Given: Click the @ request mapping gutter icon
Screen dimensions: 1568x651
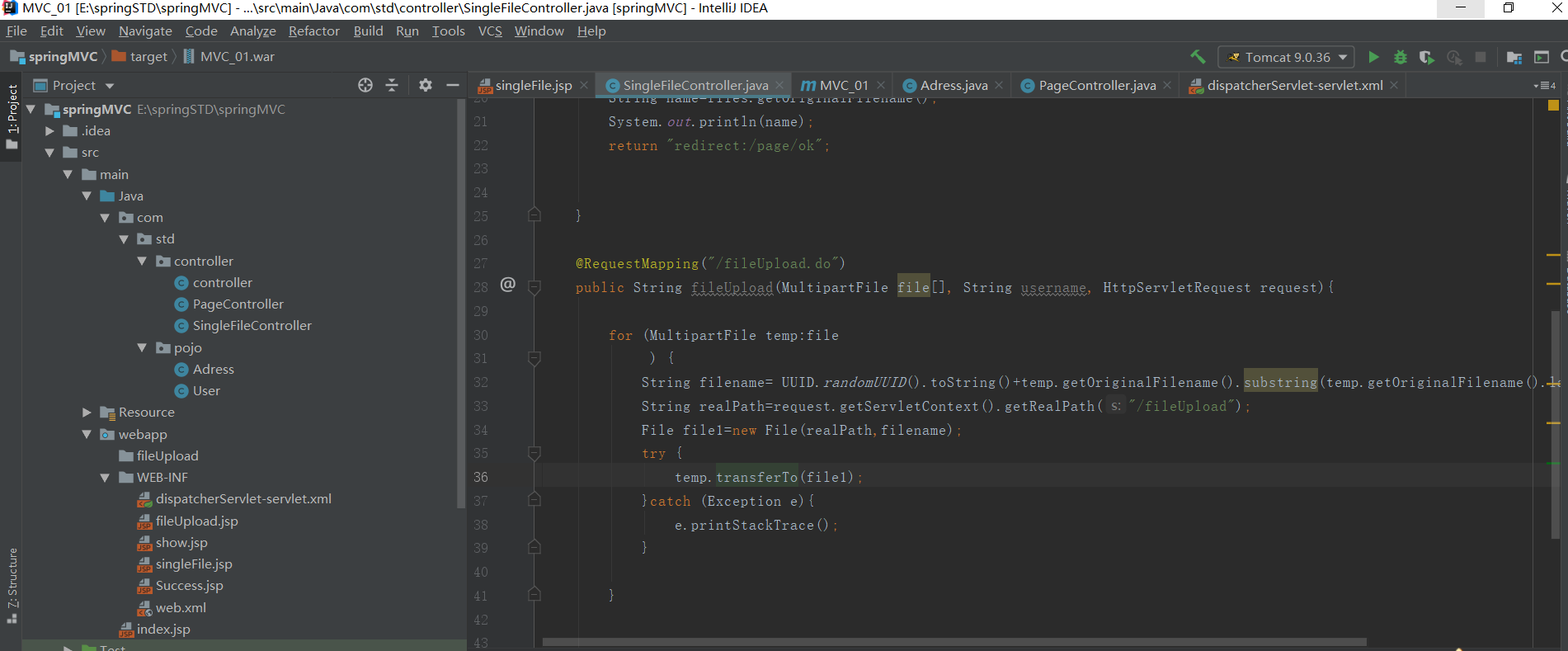Looking at the screenshot, I should pyautogui.click(x=508, y=285).
